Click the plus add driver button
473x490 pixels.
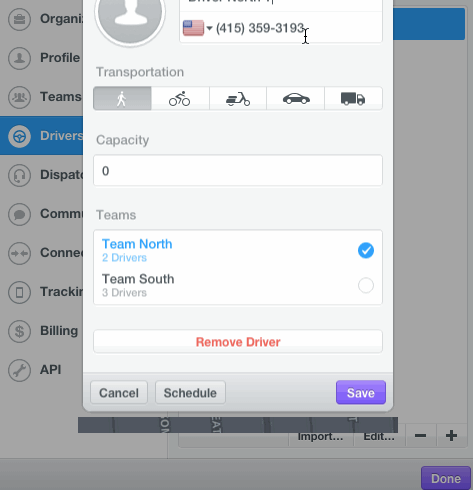451,435
